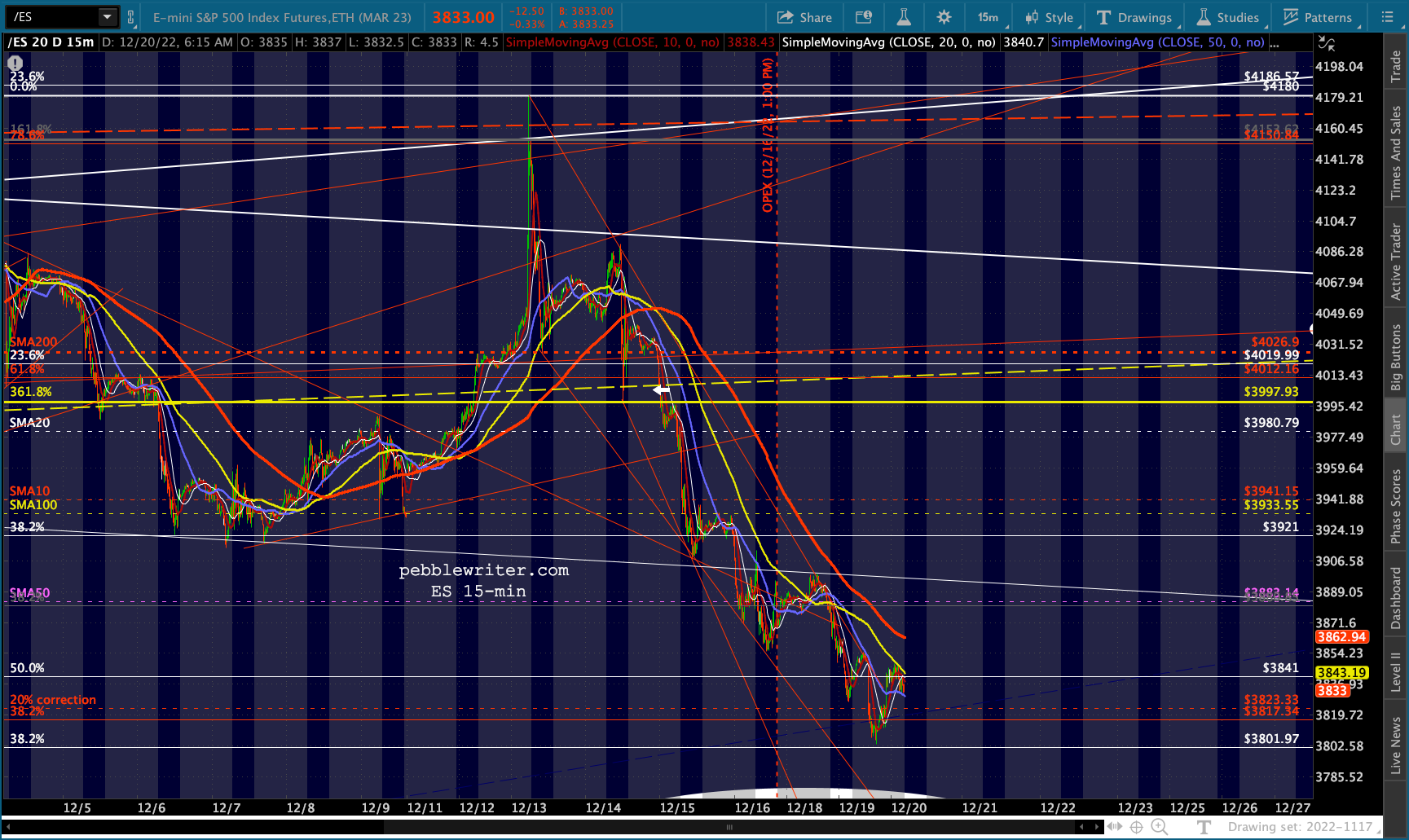
Task: Expand the /ES symbol dropdown arrow
Action: [107, 17]
